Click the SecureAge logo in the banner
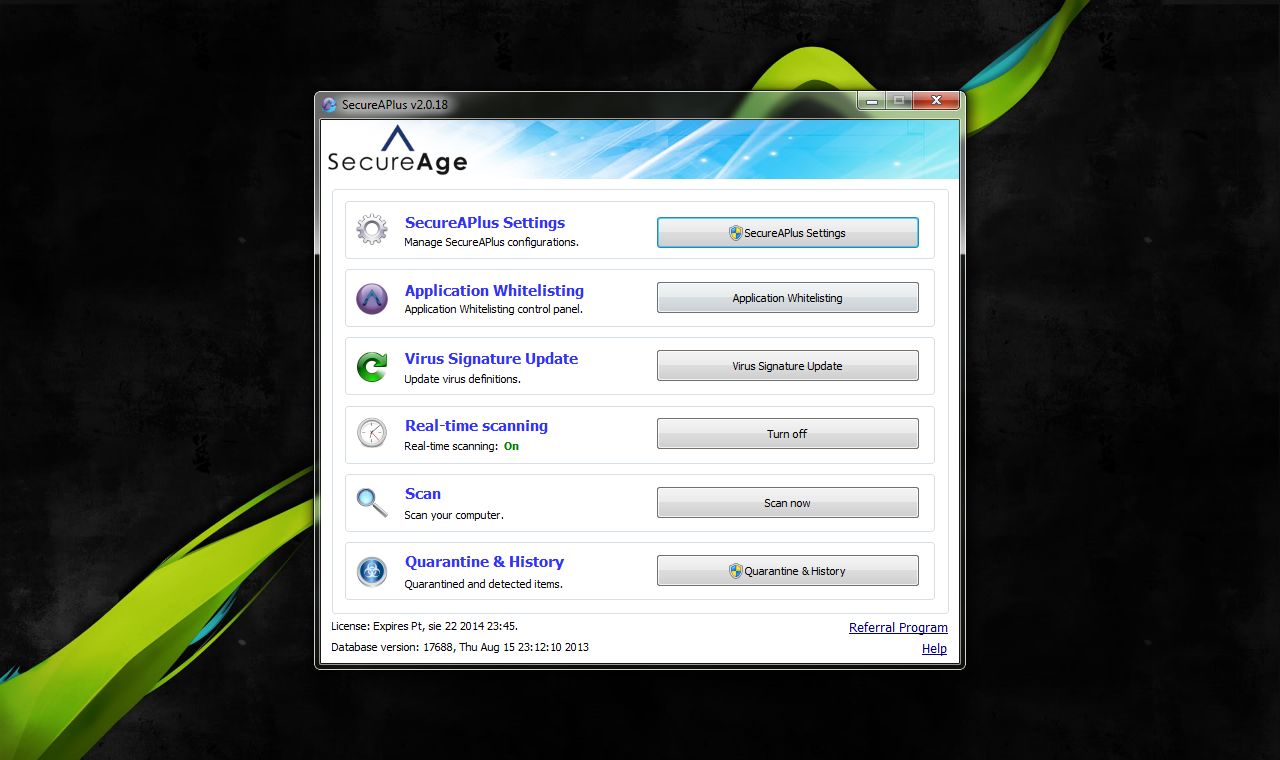The width and height of the screenshot is (1280, 760). [397, 150]
